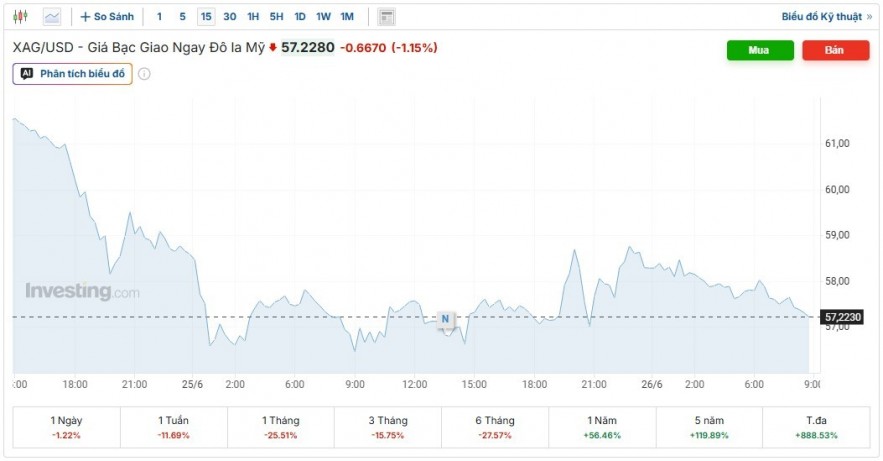Select the 6 Tháng period
883x461 pixels.
point(495,427)
